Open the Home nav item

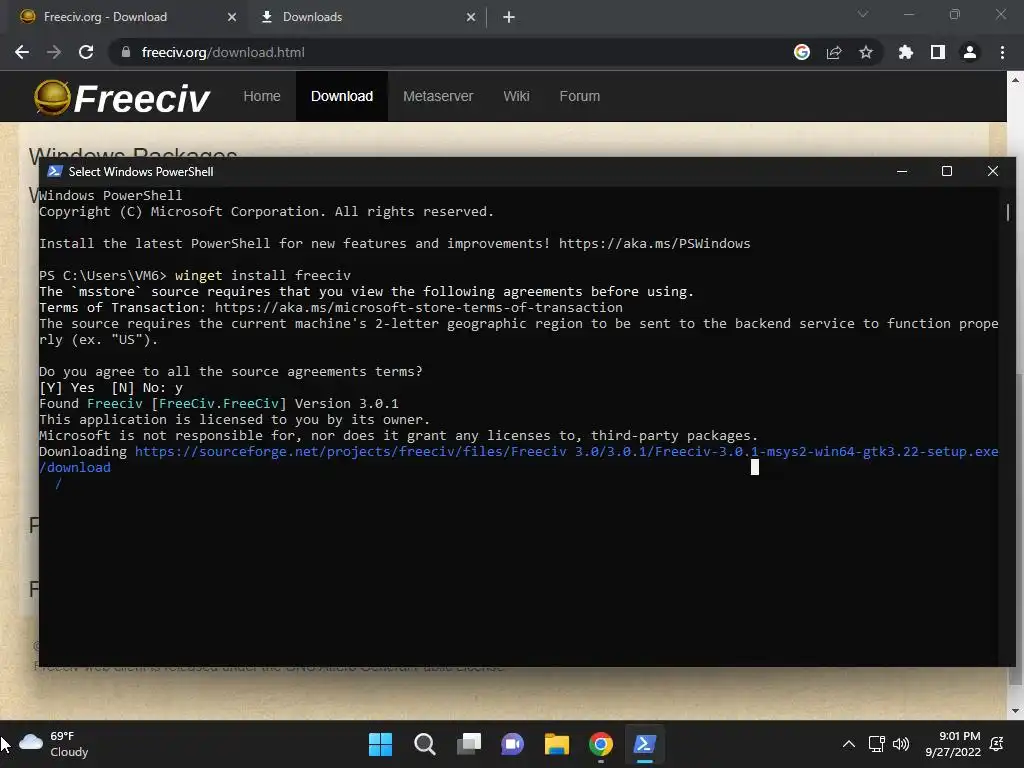click(262, 96)
